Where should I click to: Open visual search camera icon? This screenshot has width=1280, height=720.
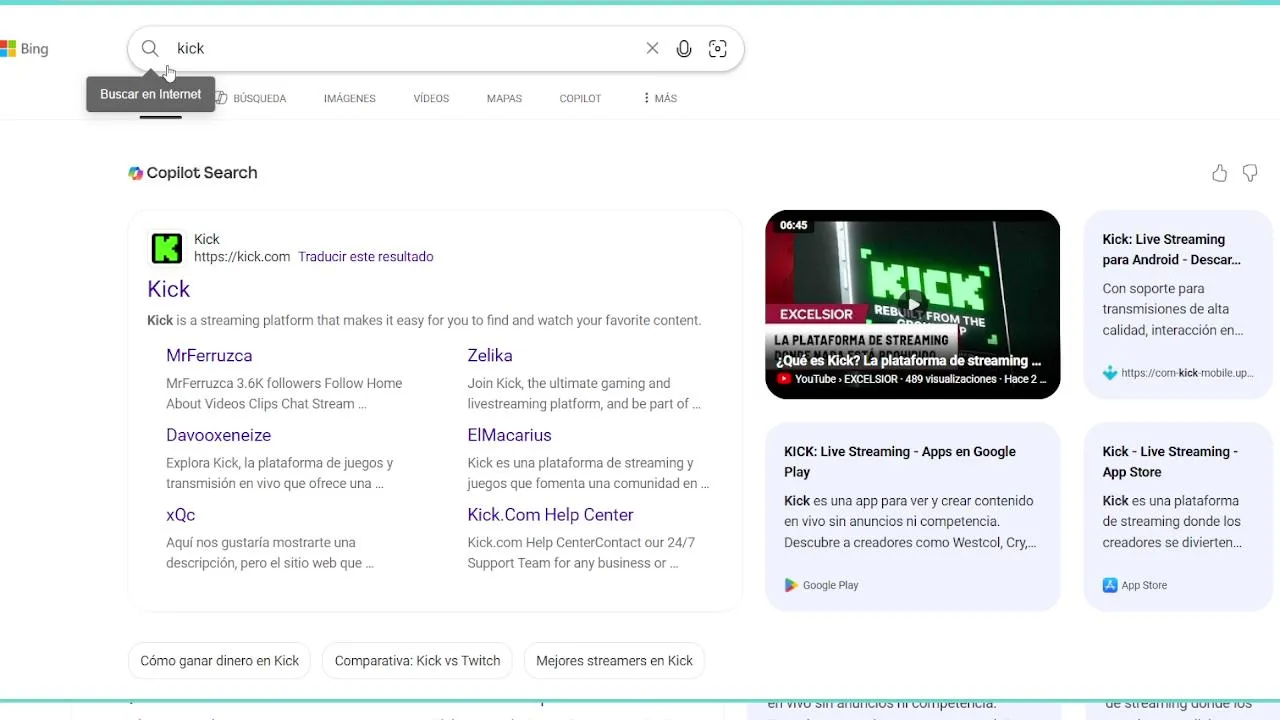(x=718, y=48)
